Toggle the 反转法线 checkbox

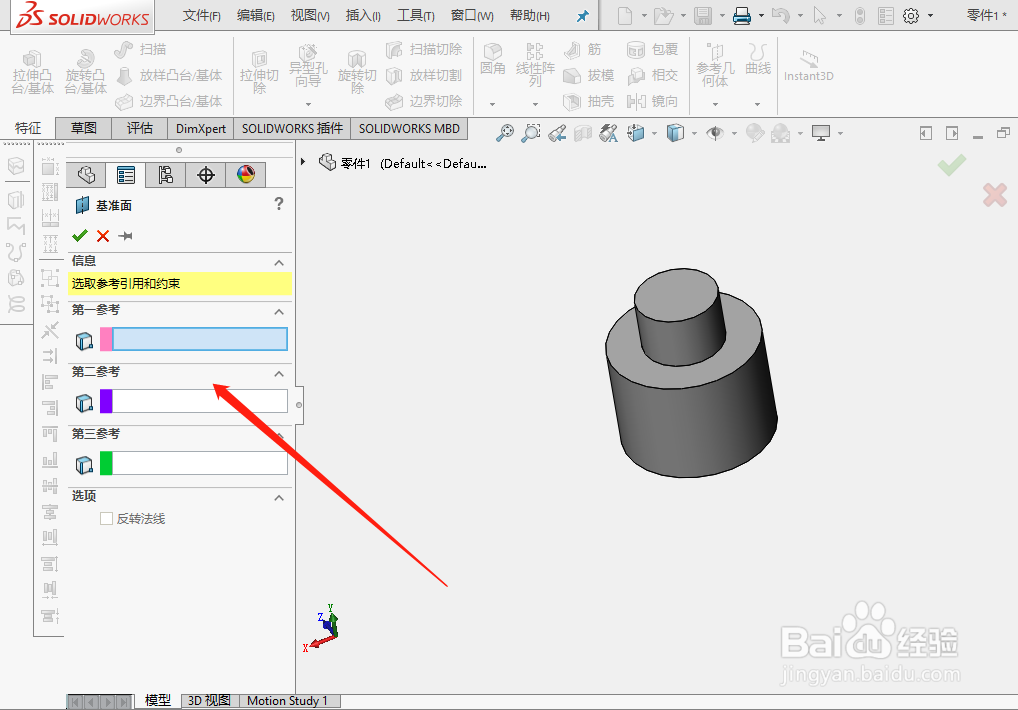pos(105,518)
